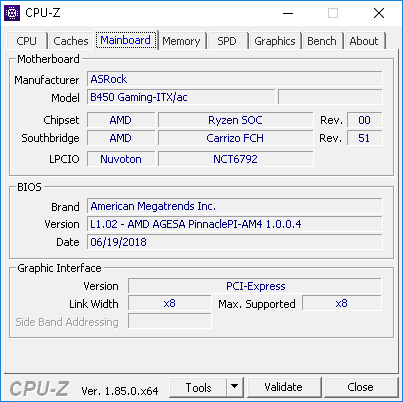
Task: Open the Tools dropdown arrow
Action: 235,387
